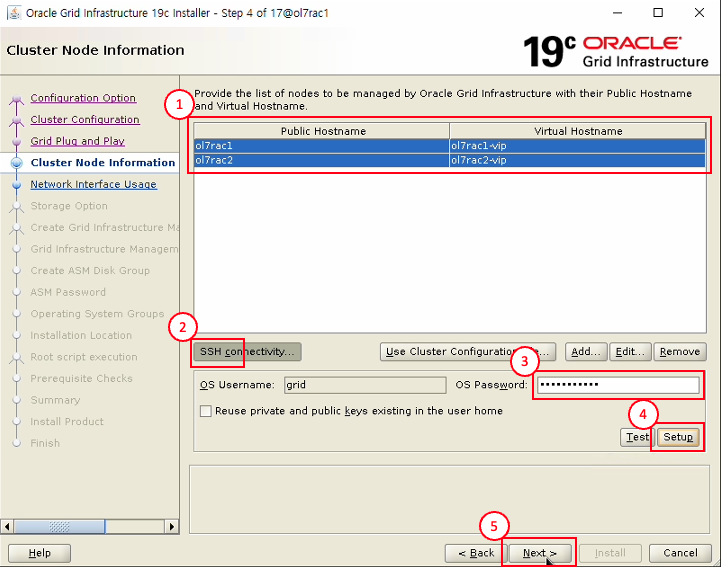Image resolution: width=721 pixels, height=567 pixels.
Task: Go to the Grid Plug and Play step
Action: tap(77, 141)
